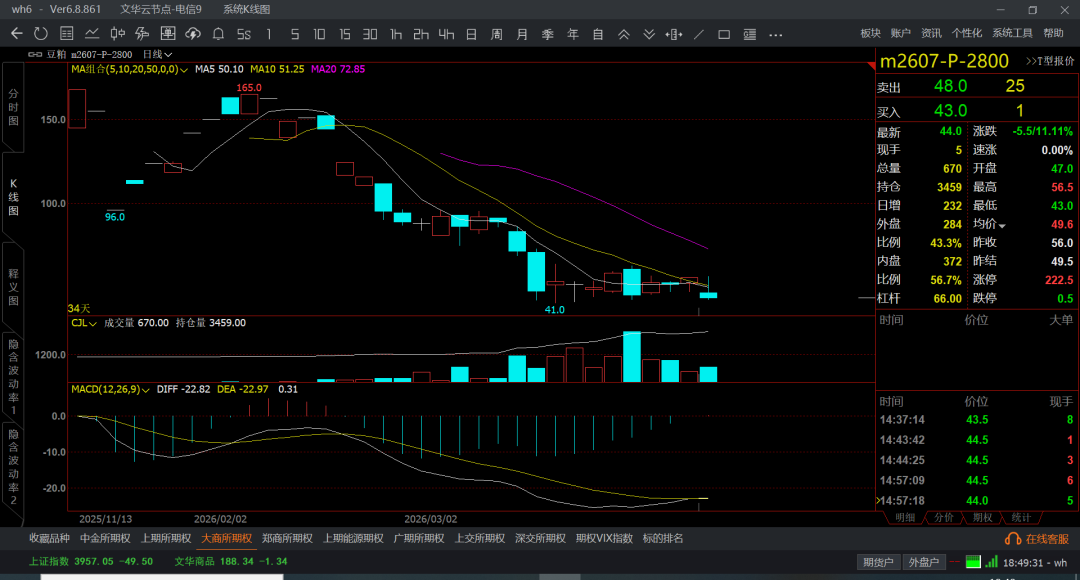Image resolution: width=1080 pixels, height=580 pixels.
Task: Open the 系统工具 menu
Action: point(1012,34)
